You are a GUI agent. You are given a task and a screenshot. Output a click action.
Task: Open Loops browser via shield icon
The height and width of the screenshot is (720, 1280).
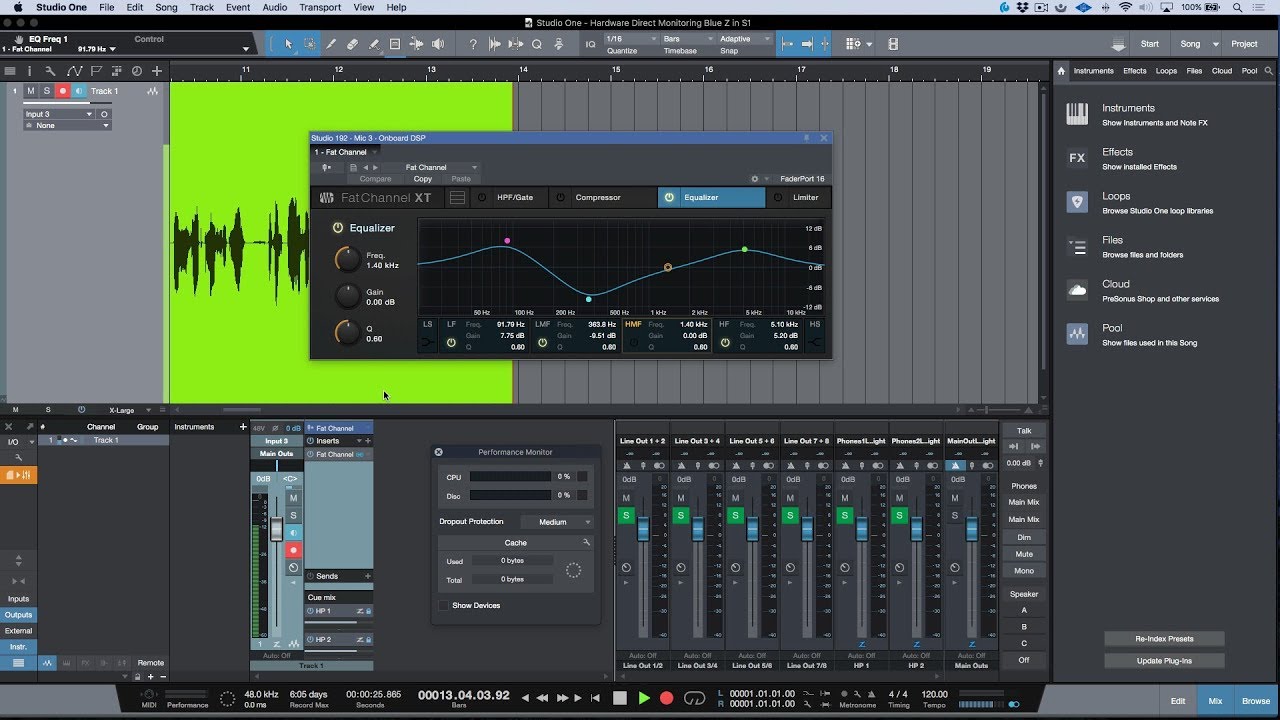(x=1077, y=202)
